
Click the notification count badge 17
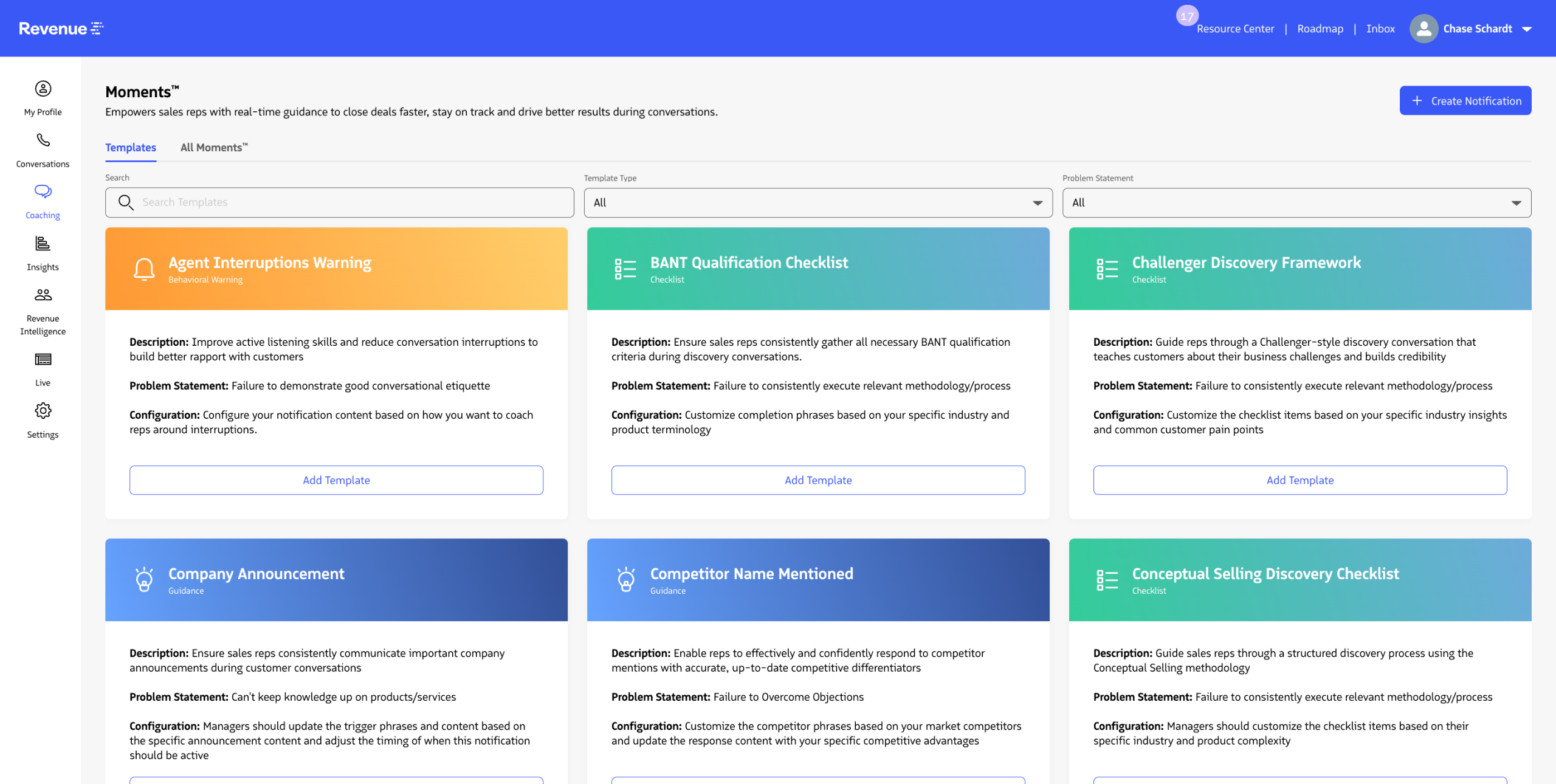pyautogui.click(x=1186, y=16)
